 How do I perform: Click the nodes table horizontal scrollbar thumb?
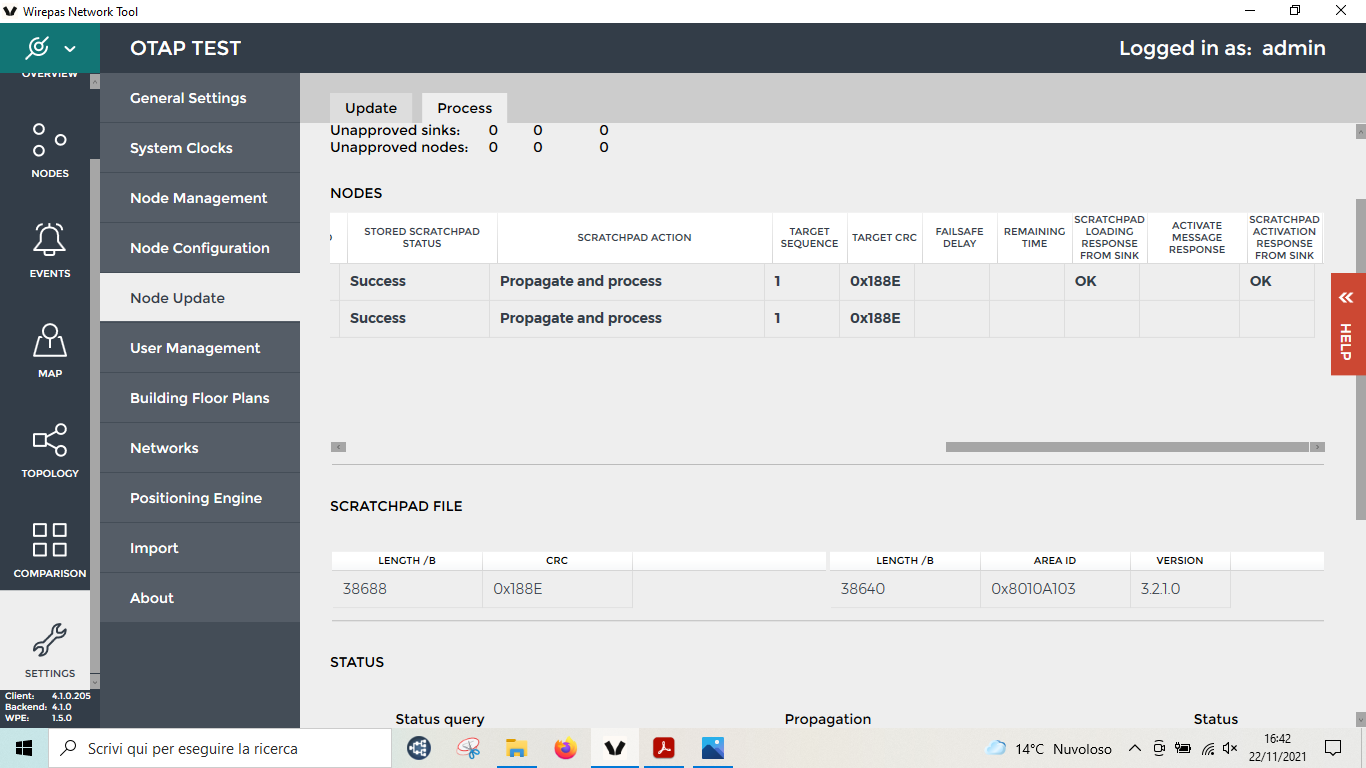click(1126, 447)
